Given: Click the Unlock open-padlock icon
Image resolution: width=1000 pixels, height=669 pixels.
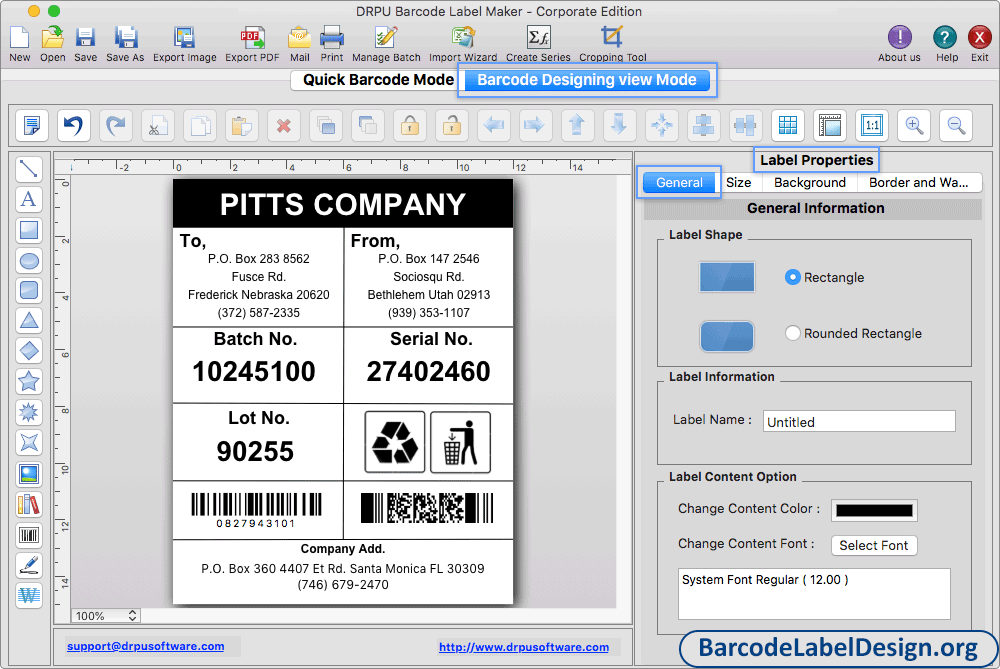Looking at the screenshot, I should tap(452, 125).
